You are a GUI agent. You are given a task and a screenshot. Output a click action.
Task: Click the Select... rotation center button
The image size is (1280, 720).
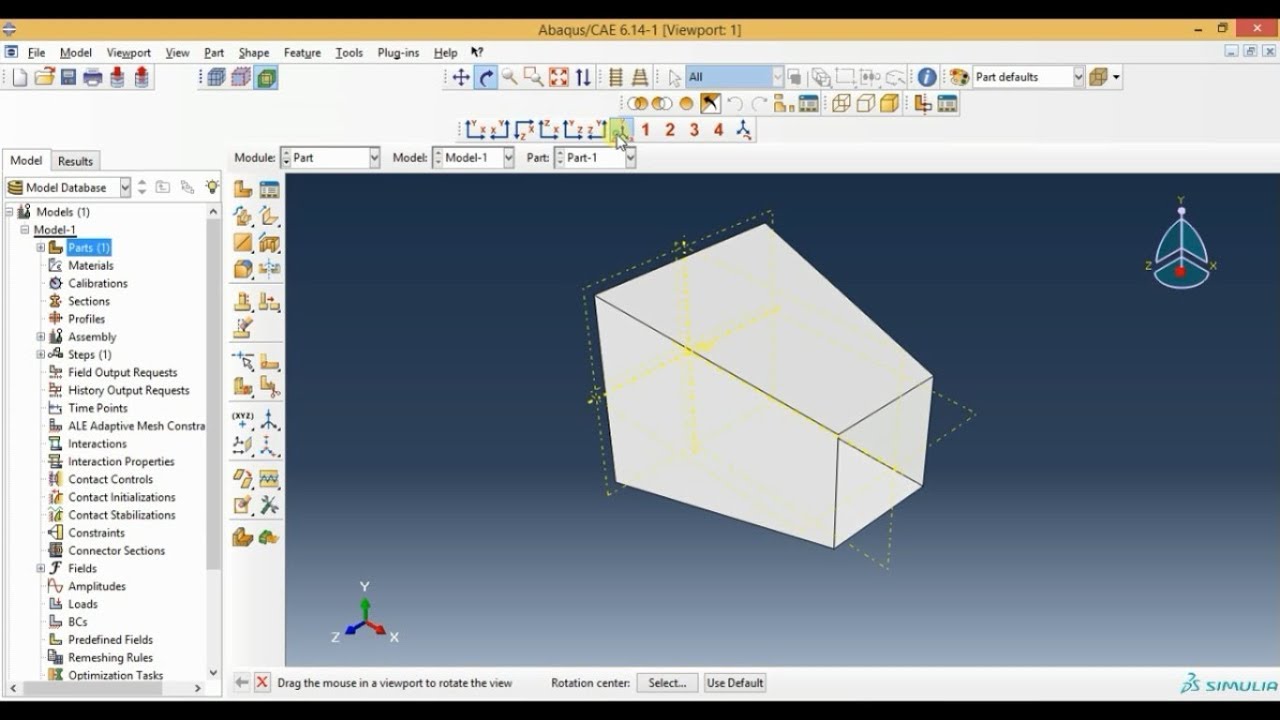click(x=667, y=683)
